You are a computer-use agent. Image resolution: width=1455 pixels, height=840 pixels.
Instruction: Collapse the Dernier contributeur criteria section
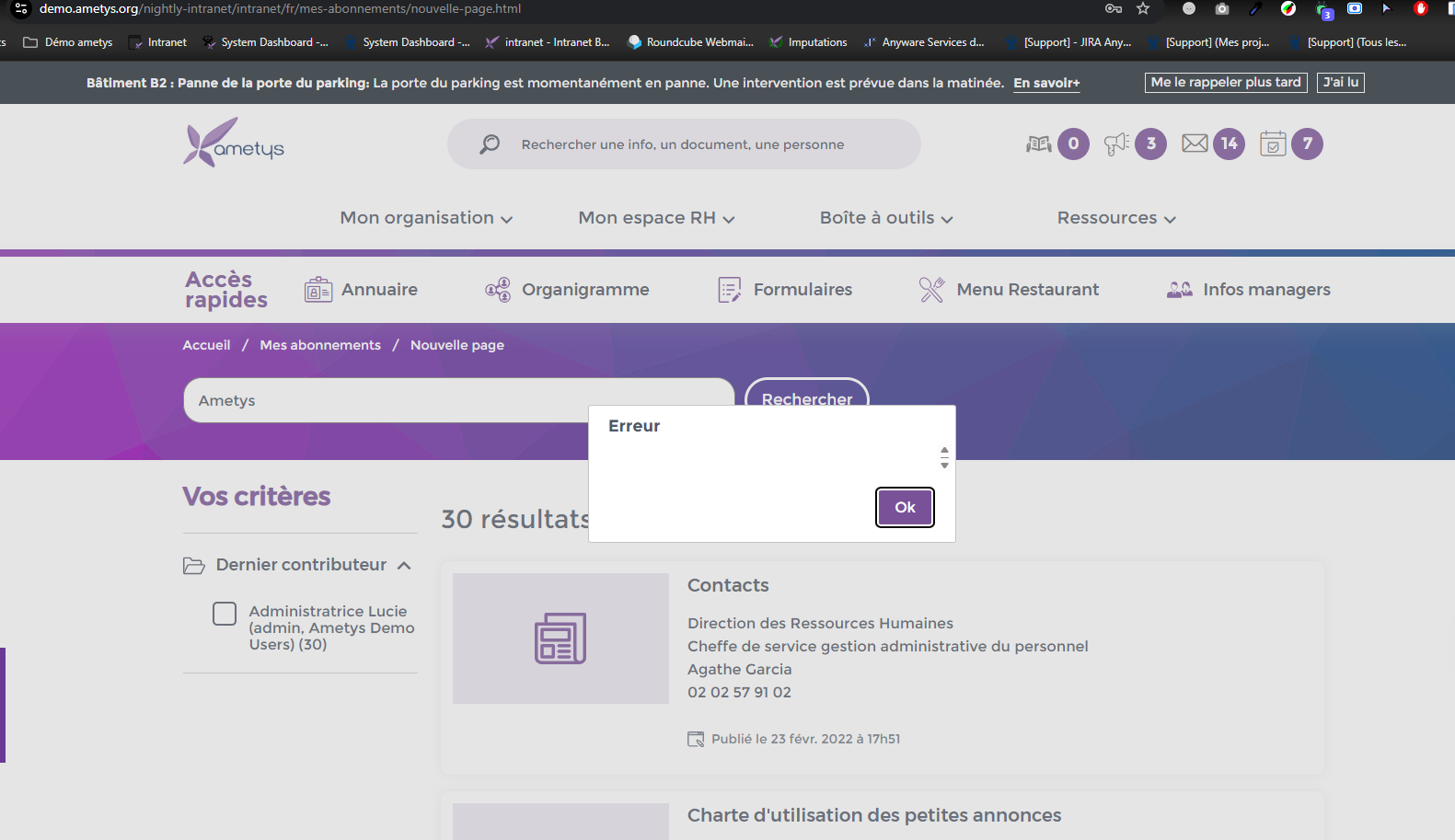pos(404,565)
